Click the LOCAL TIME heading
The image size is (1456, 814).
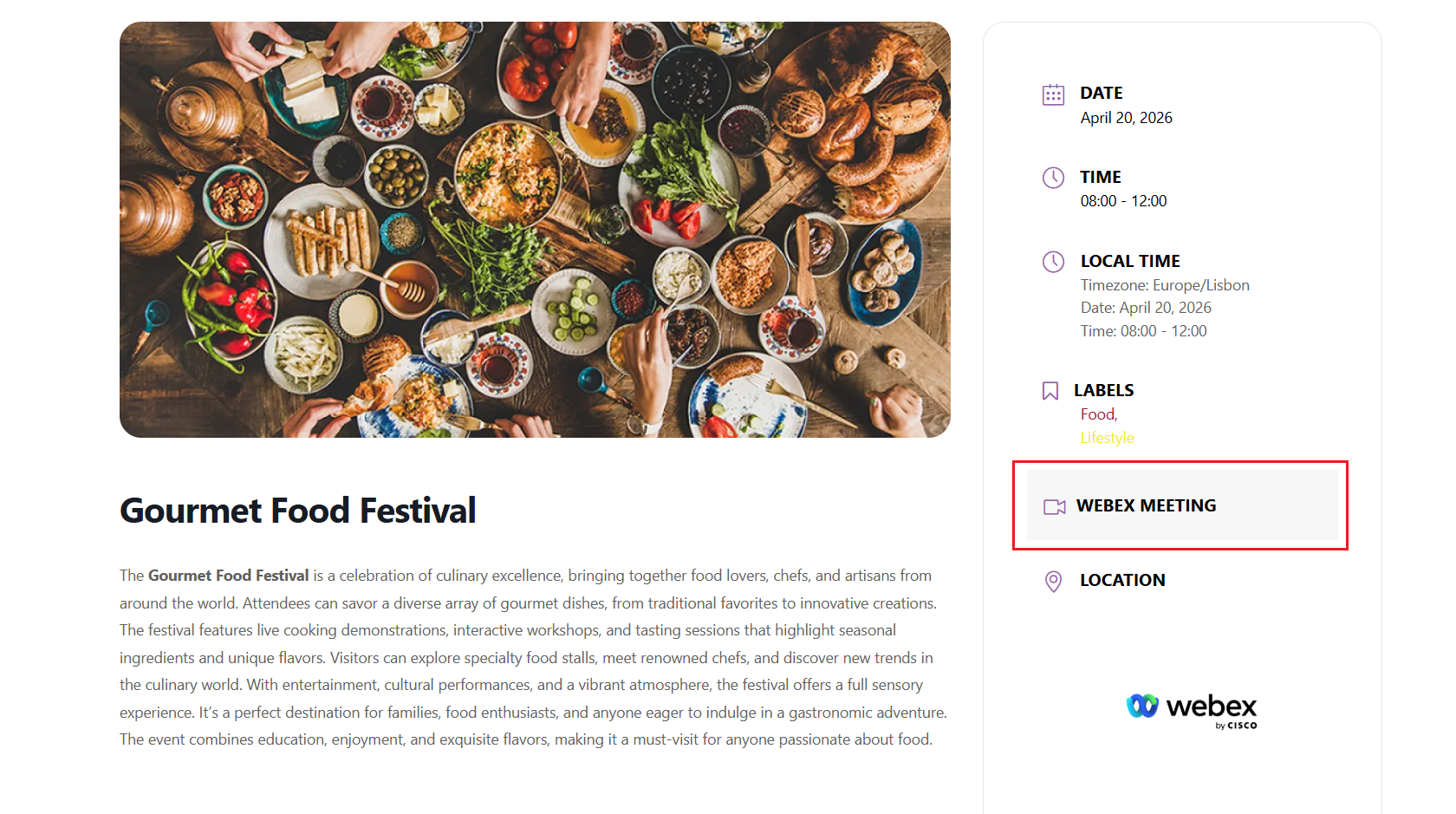pos(1130,261)
